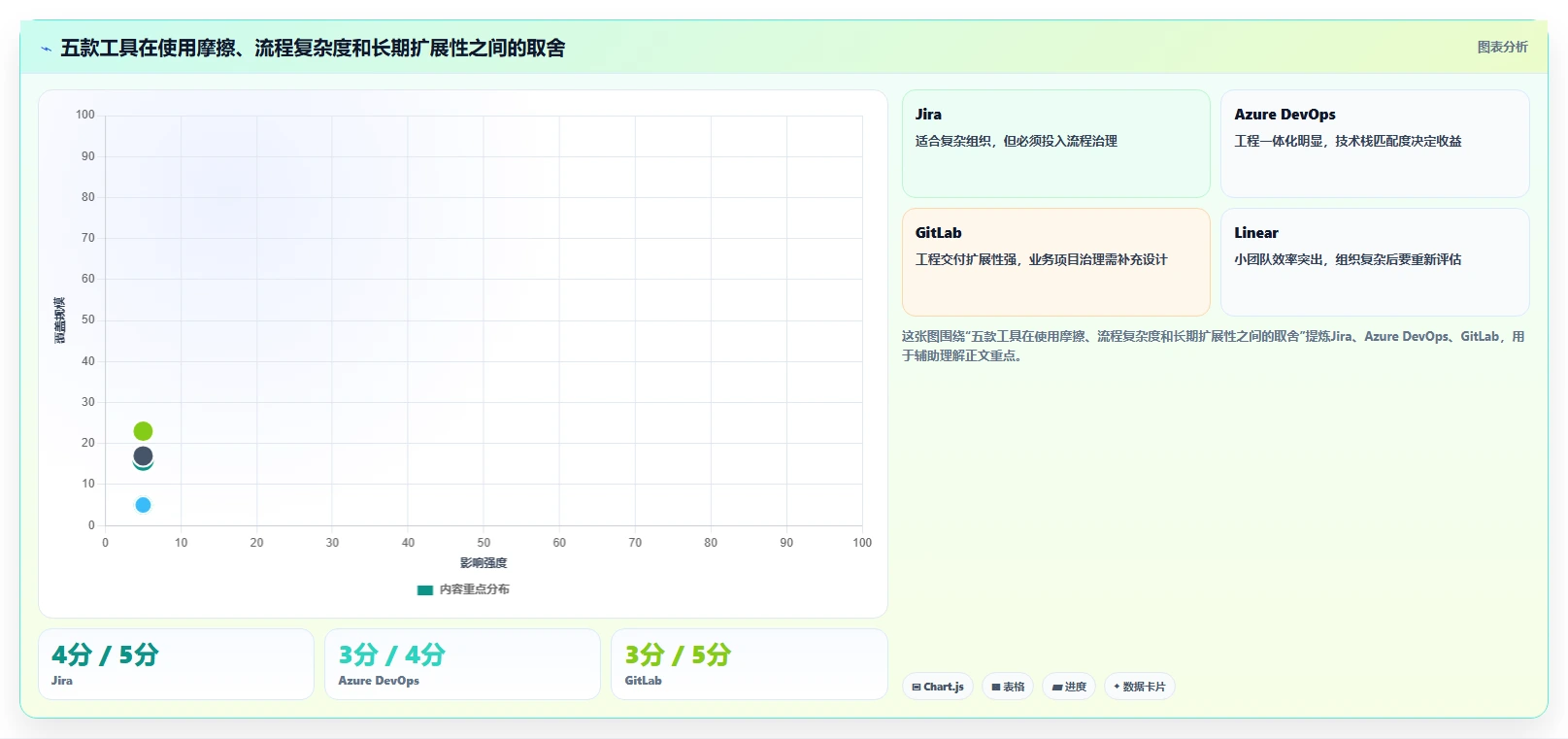The width and height of the screenshot is (1568, 739).
Task: Click the 内容重点分布 legend label
Action: [x=474, y=589]
